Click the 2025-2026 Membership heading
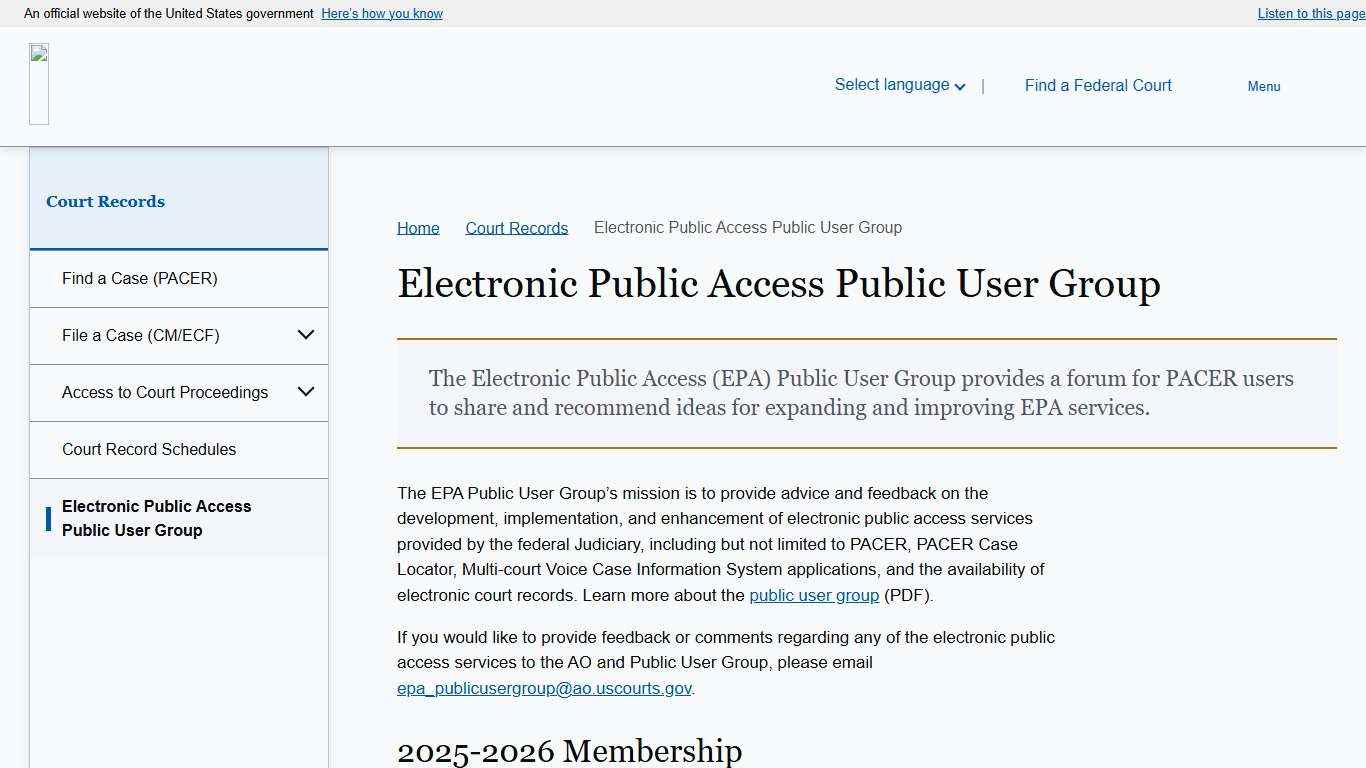Image resolution: width=1366 pixels, height=768 pixels. click(x=569, y=751)
